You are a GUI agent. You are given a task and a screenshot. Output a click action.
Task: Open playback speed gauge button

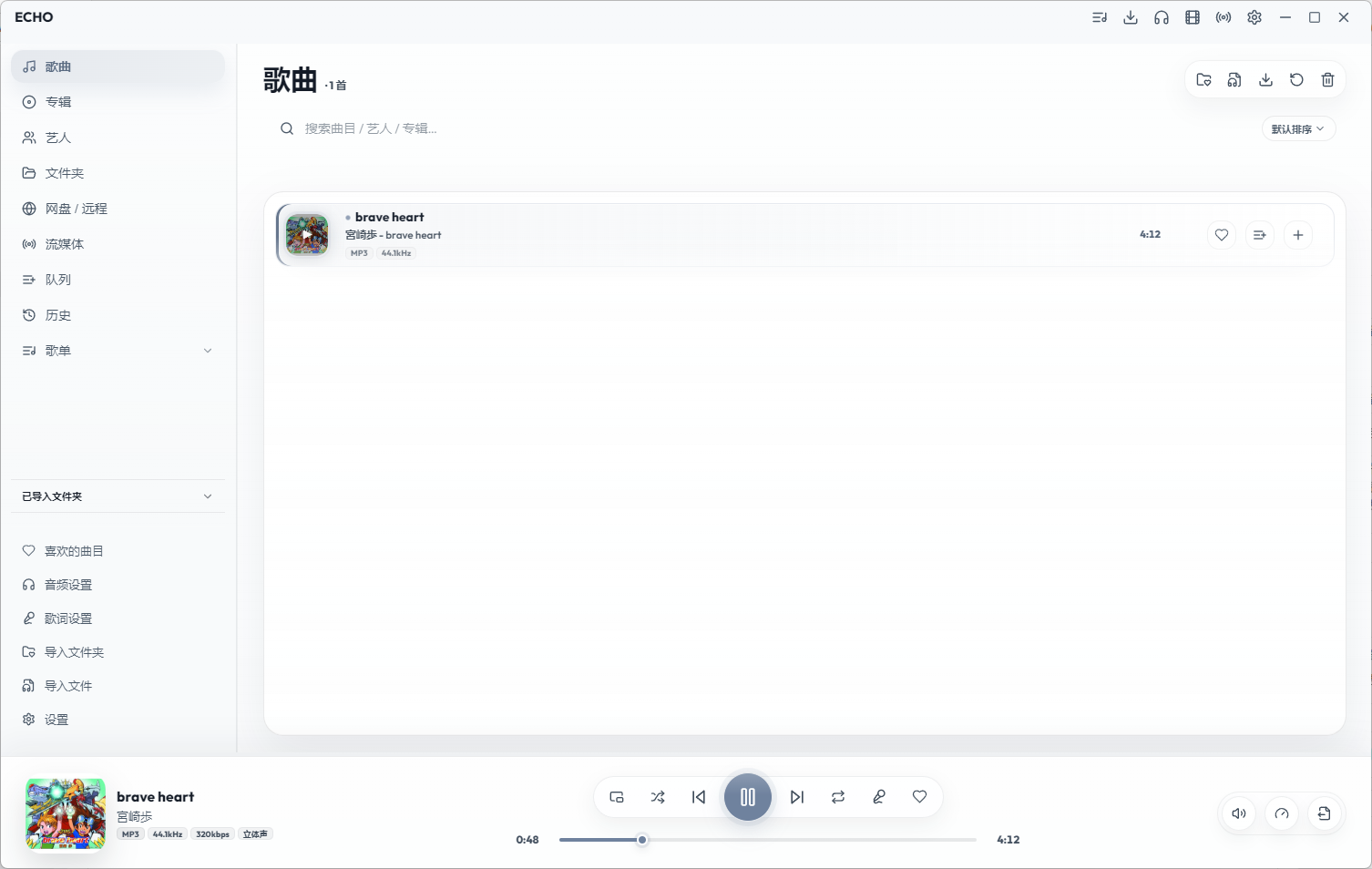(x=1282, y=813)
